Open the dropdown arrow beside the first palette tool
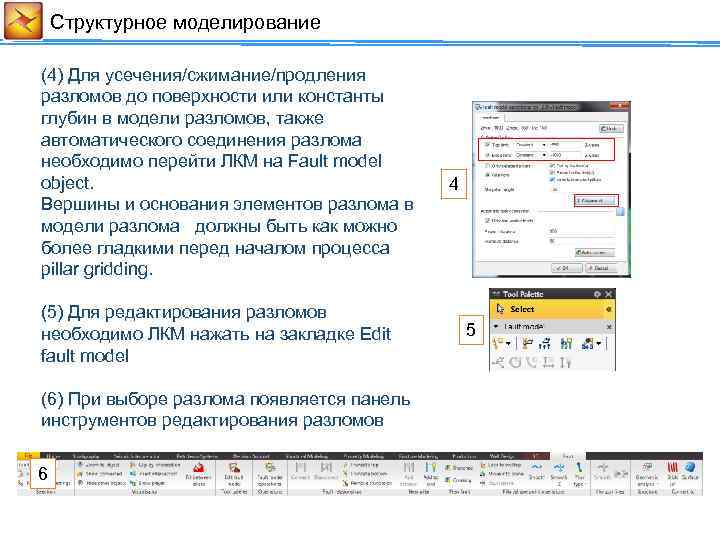Viewport: 720px width, 540px height. (x=508, y=343)
